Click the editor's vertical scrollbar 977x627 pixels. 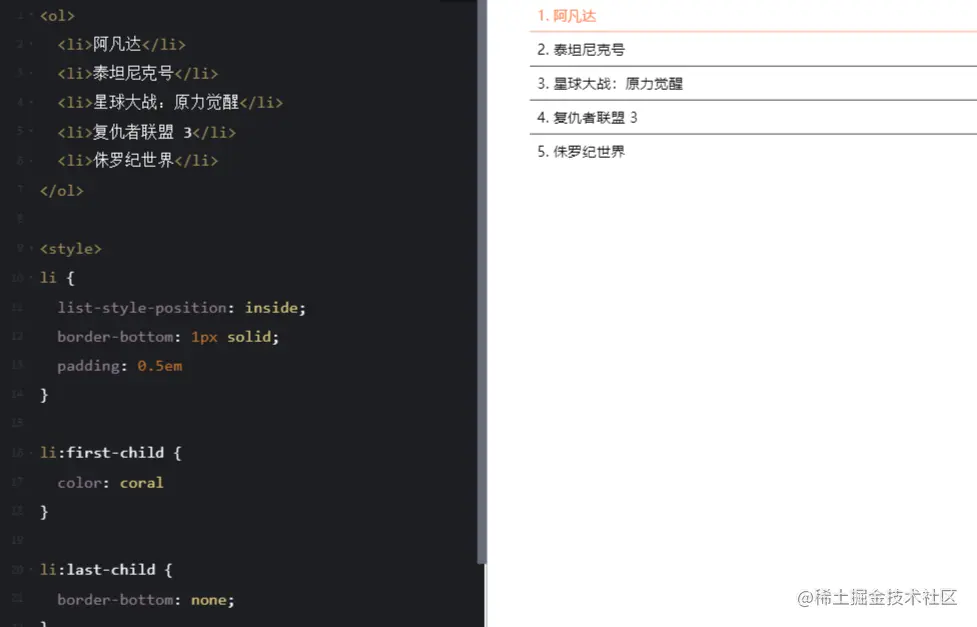[x=482, y=280]
